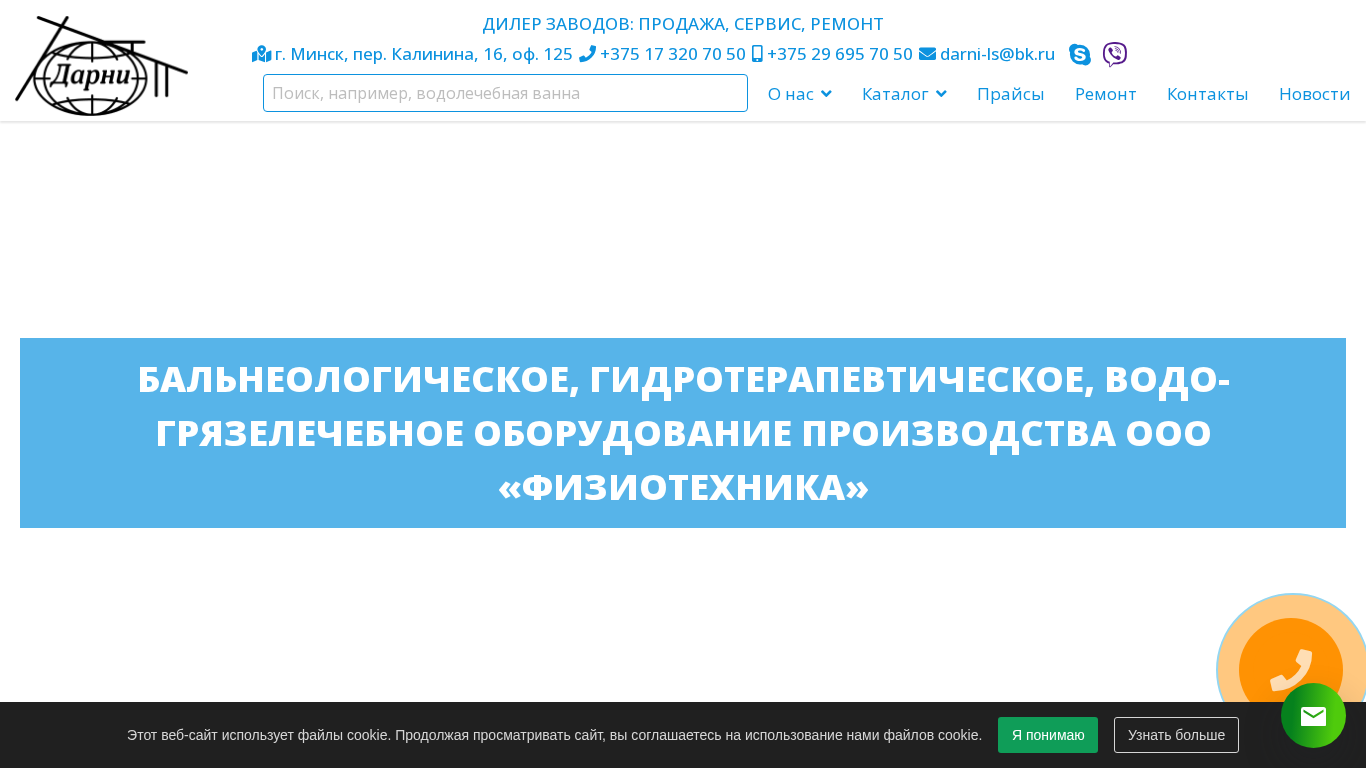The height and width of the screenshot is (768, 1366).
Task: Click the map marker address icon
Action: point(262,54)
